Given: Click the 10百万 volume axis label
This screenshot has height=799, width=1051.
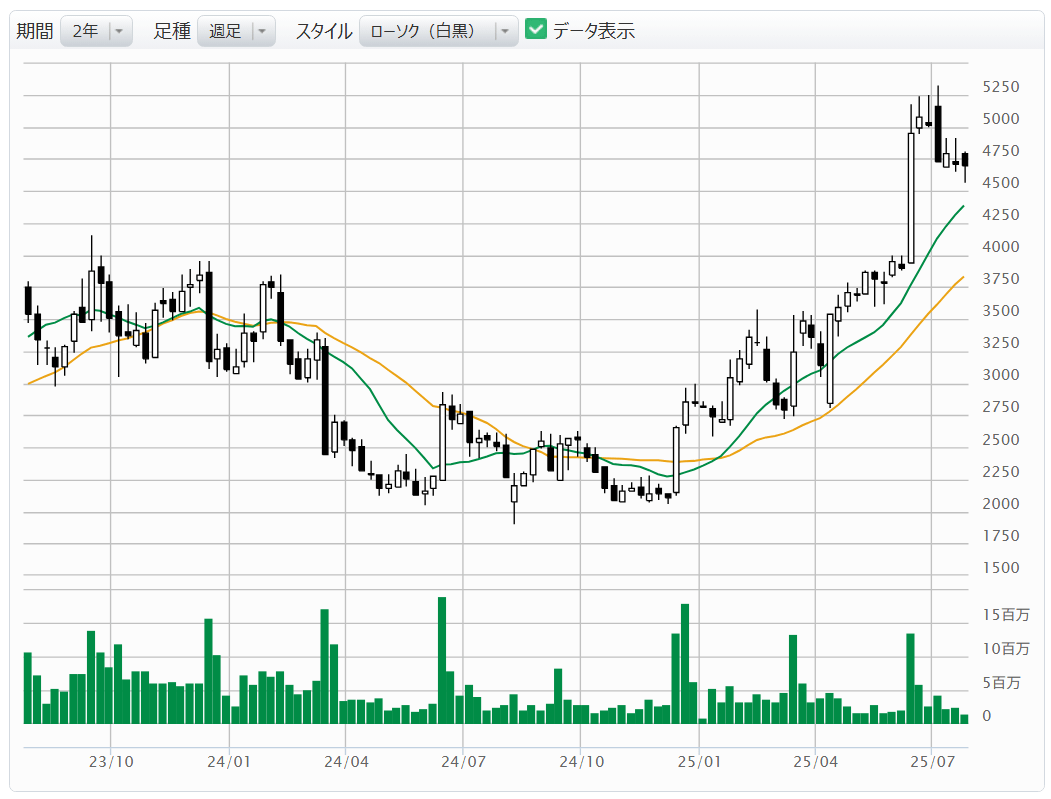Looking at the screenshot, I should point(1005,649).
